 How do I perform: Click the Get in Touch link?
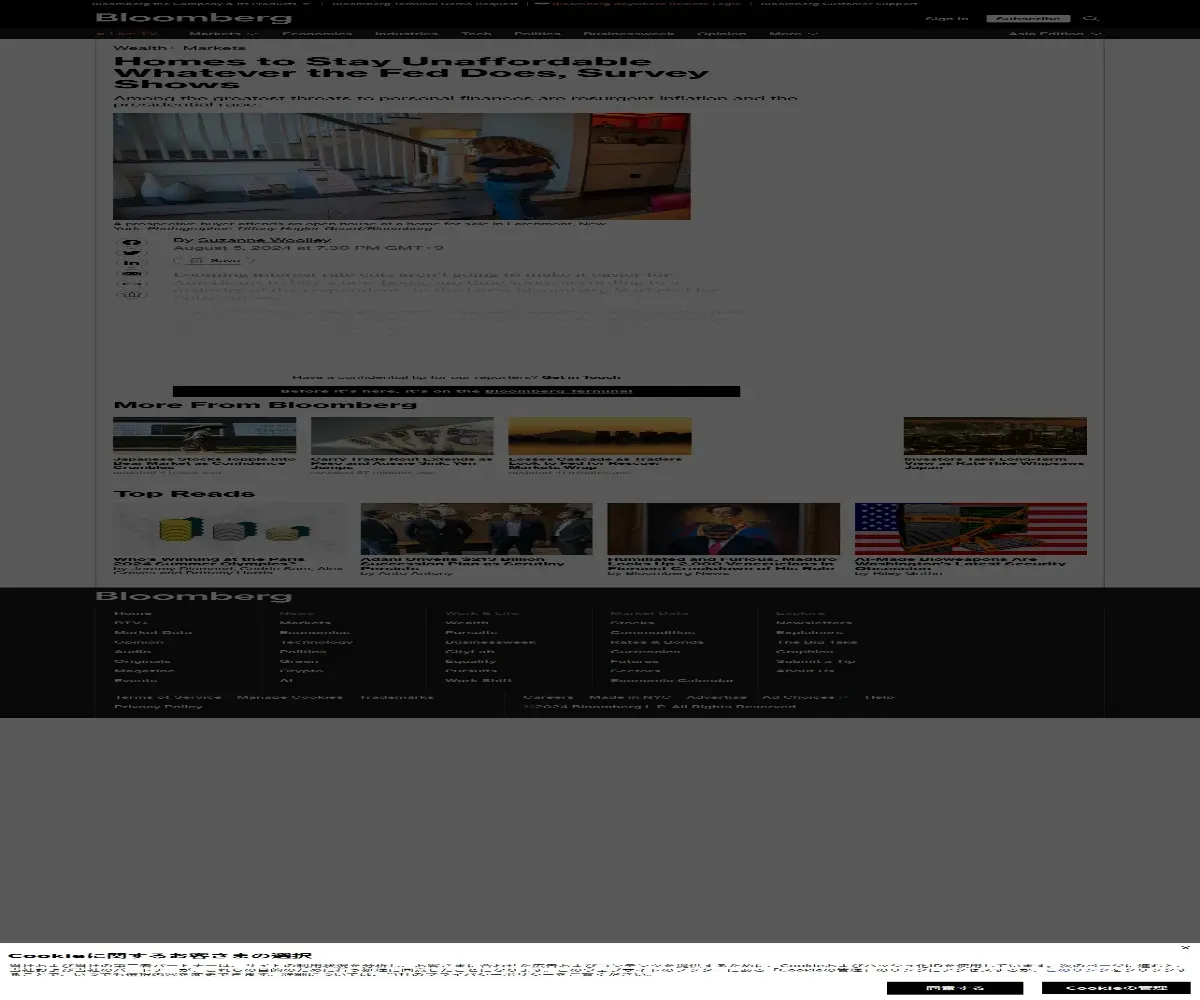point(581,377)
